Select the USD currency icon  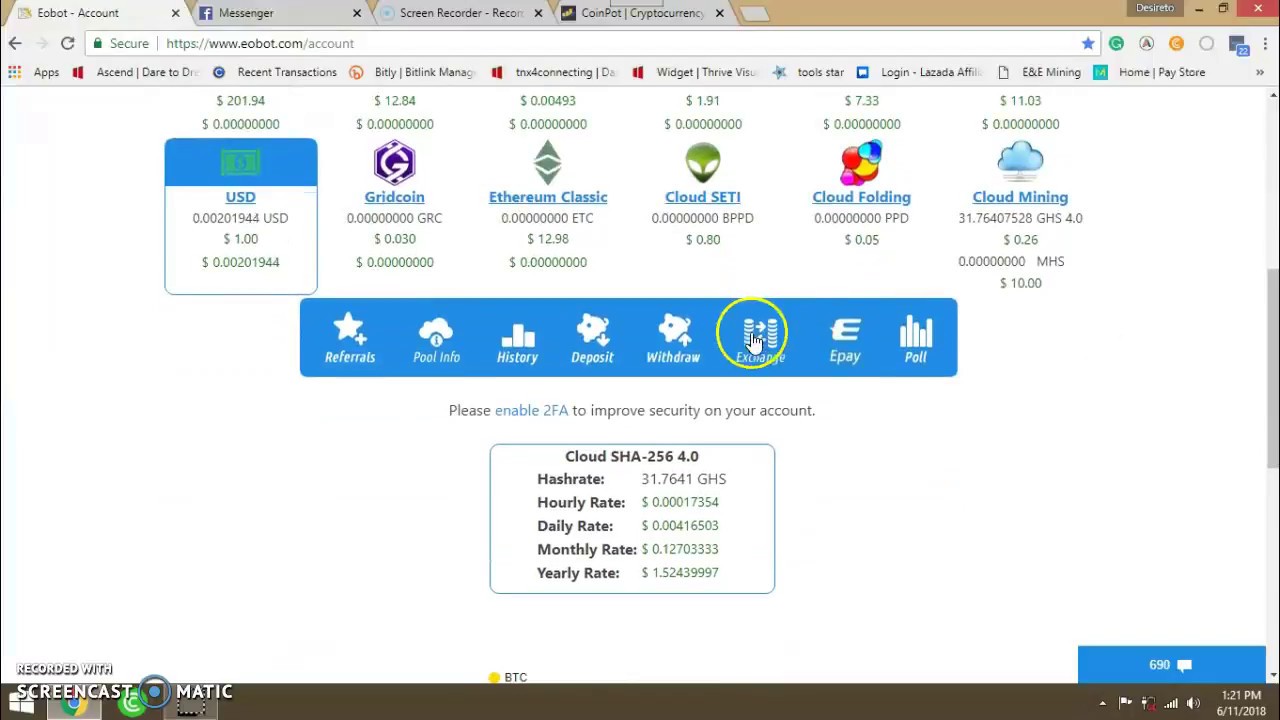[241, 162]
